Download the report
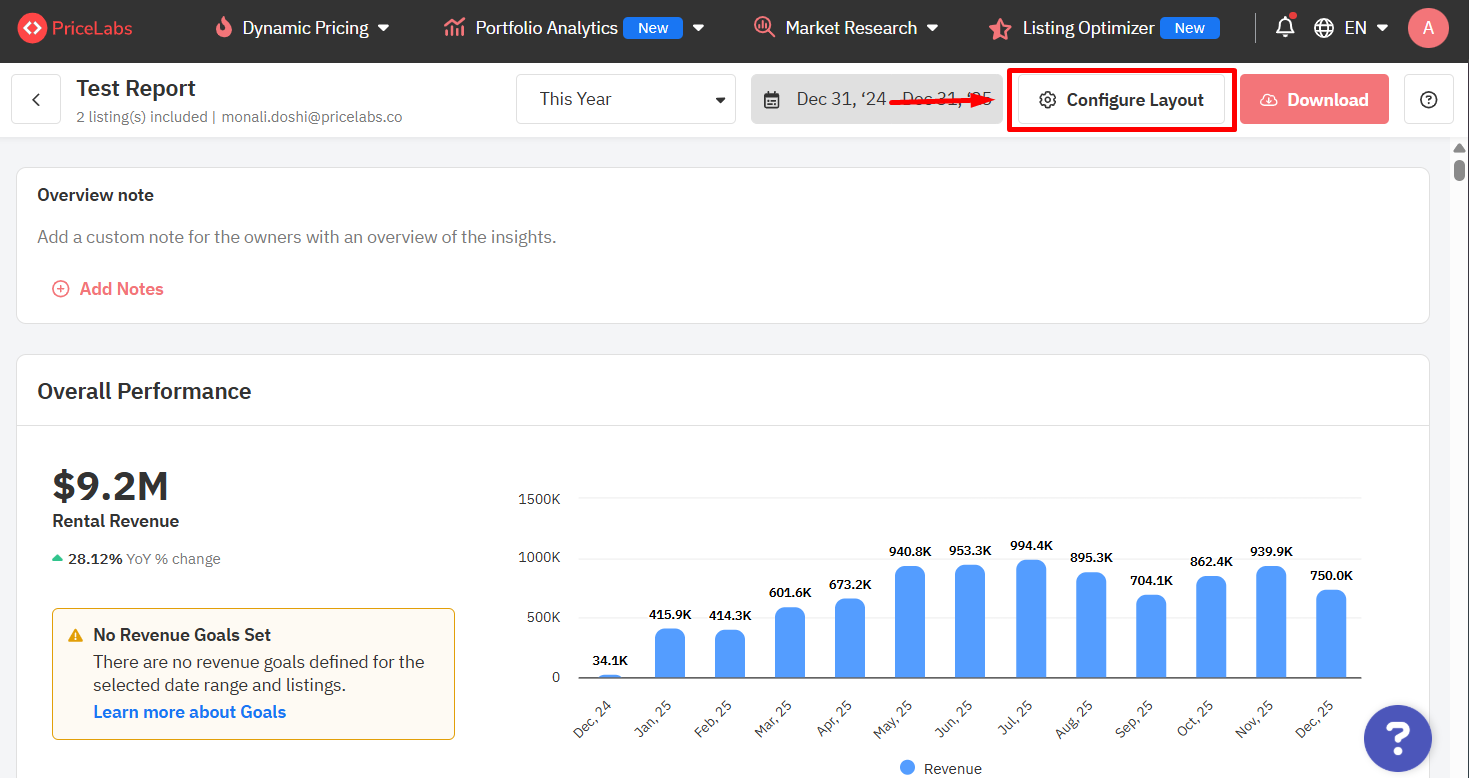 pyautogui.click(x=1314, y=100)
